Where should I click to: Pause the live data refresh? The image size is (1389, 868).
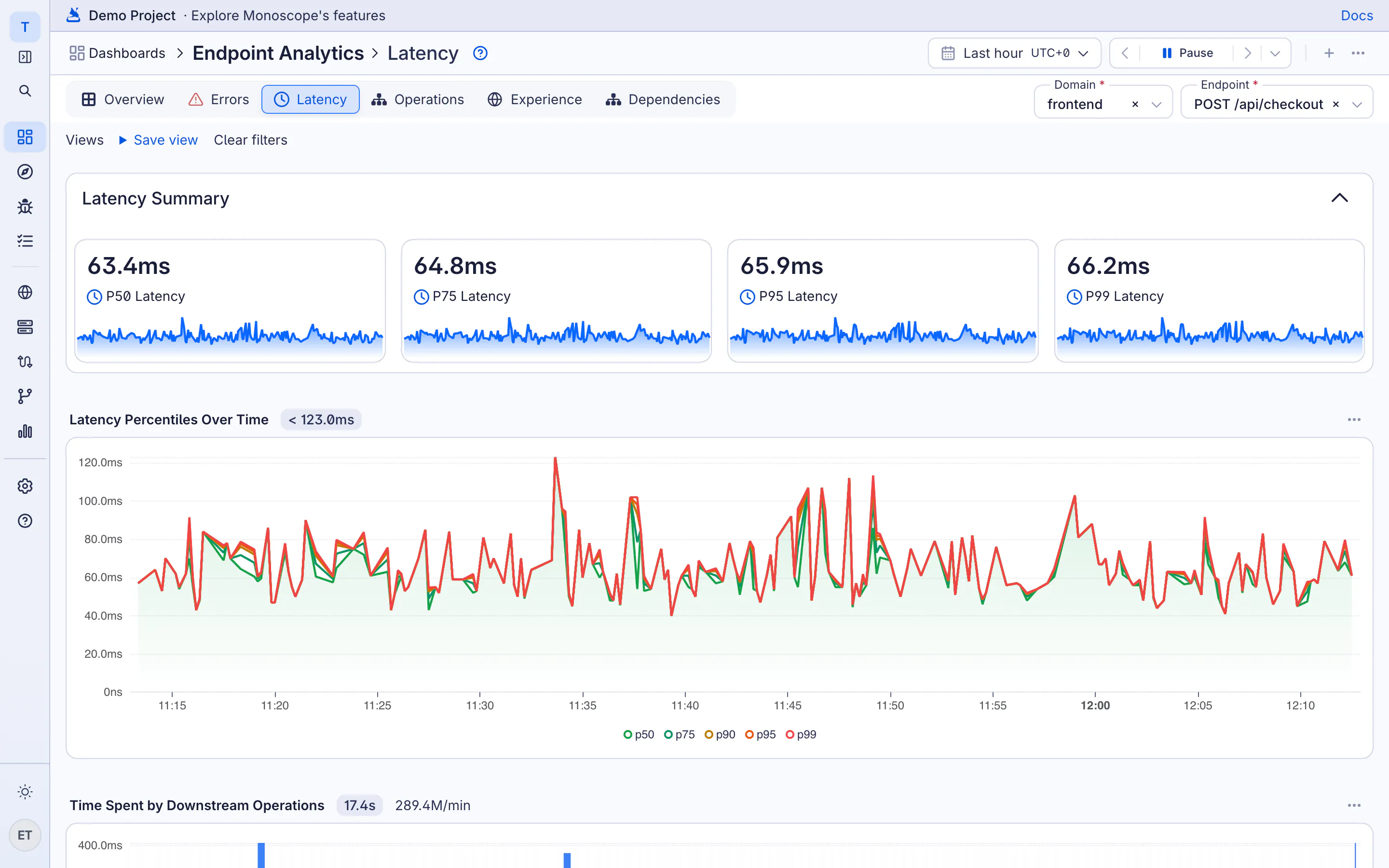coord(1187,54)
